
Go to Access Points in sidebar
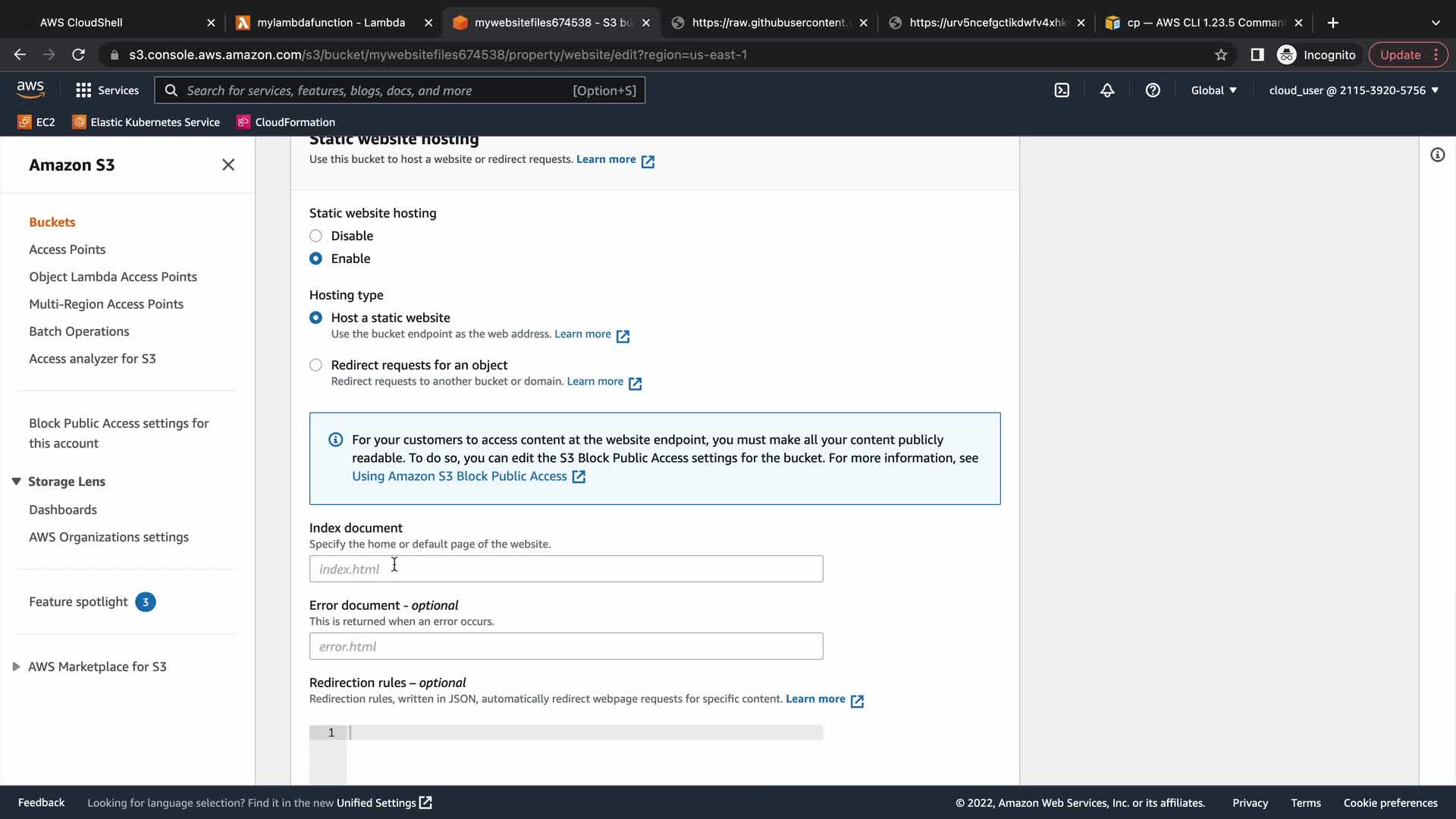pos(67,249)
